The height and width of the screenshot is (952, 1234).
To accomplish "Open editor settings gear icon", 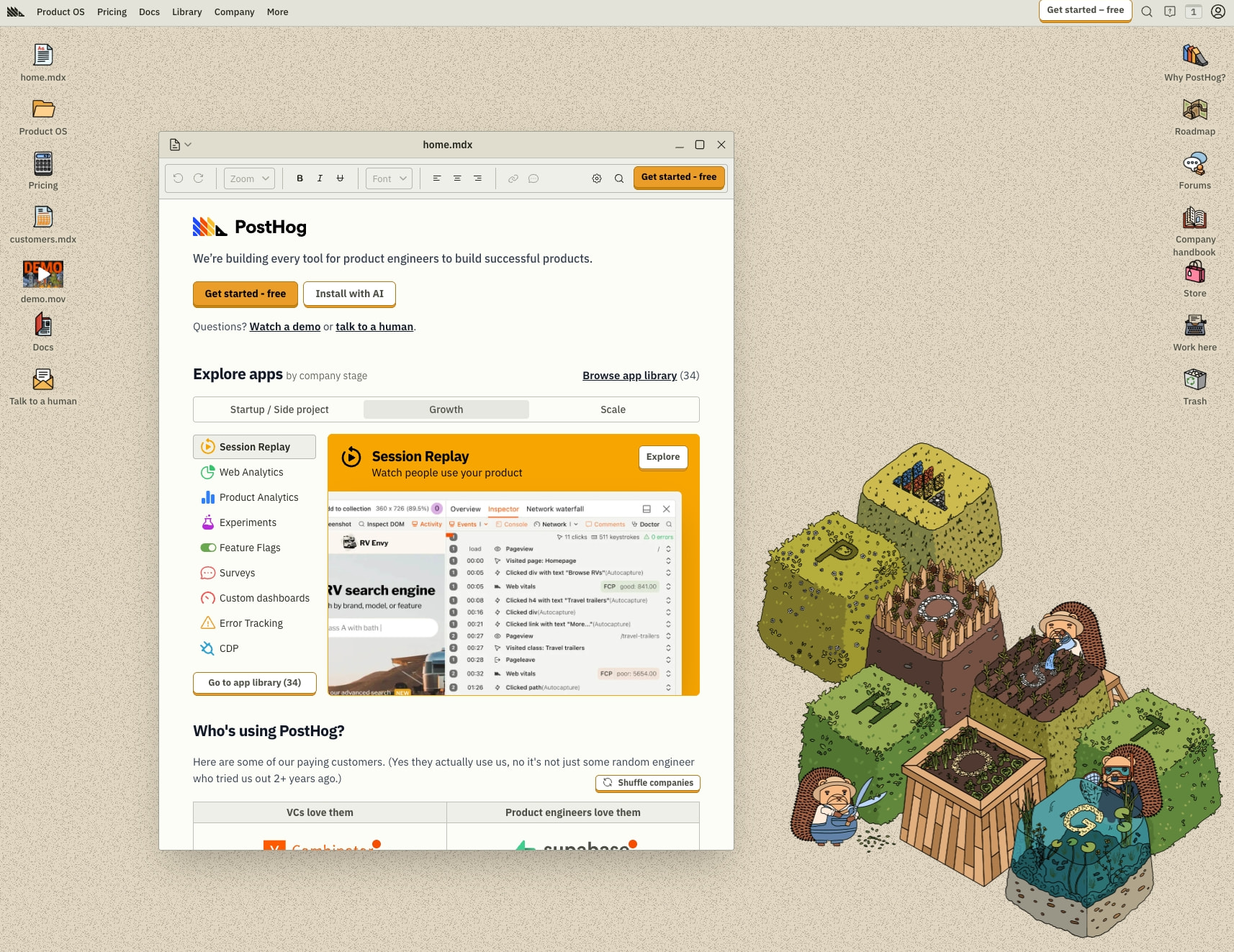I will pos(597,178).
